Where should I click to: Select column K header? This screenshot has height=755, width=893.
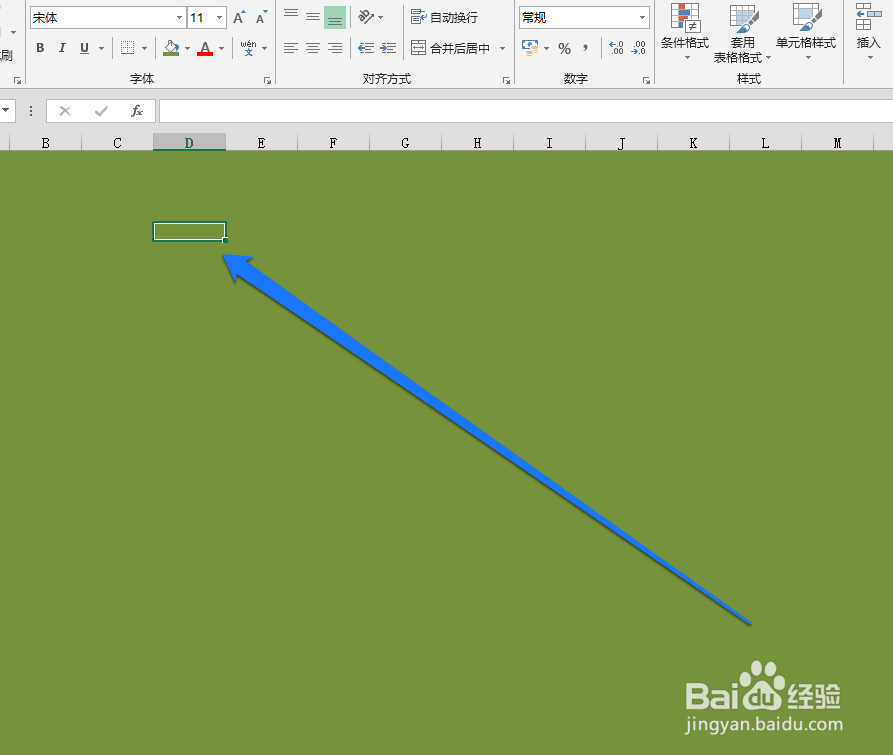pyautogui.click(x=693, y=143)
